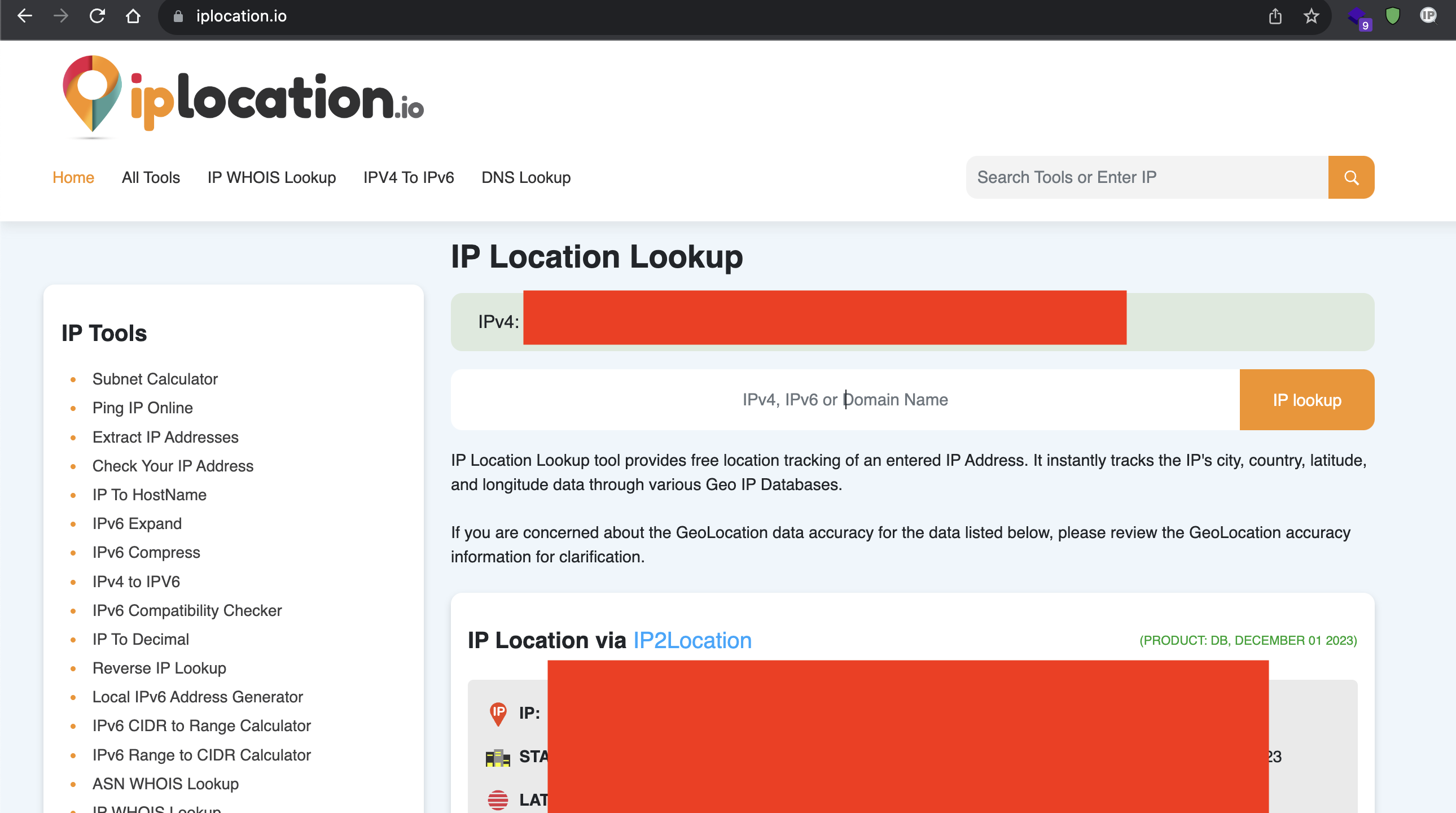Click the striped globe icon beside LAT
The image size is (1456, 813).
[498, 800]
